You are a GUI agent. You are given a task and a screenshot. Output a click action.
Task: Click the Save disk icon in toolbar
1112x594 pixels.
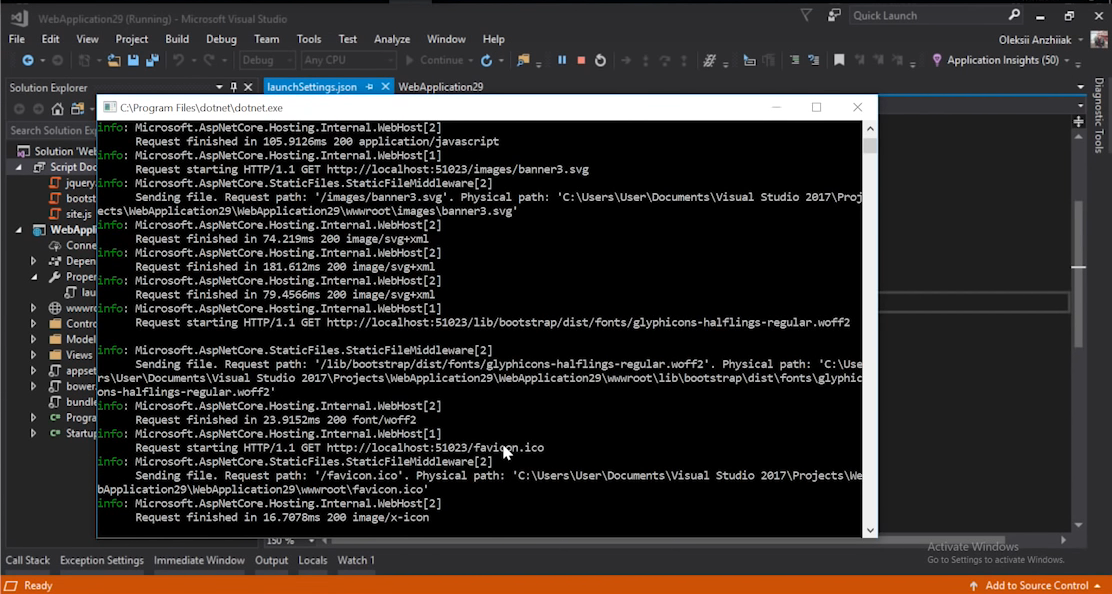coord(133,61)
